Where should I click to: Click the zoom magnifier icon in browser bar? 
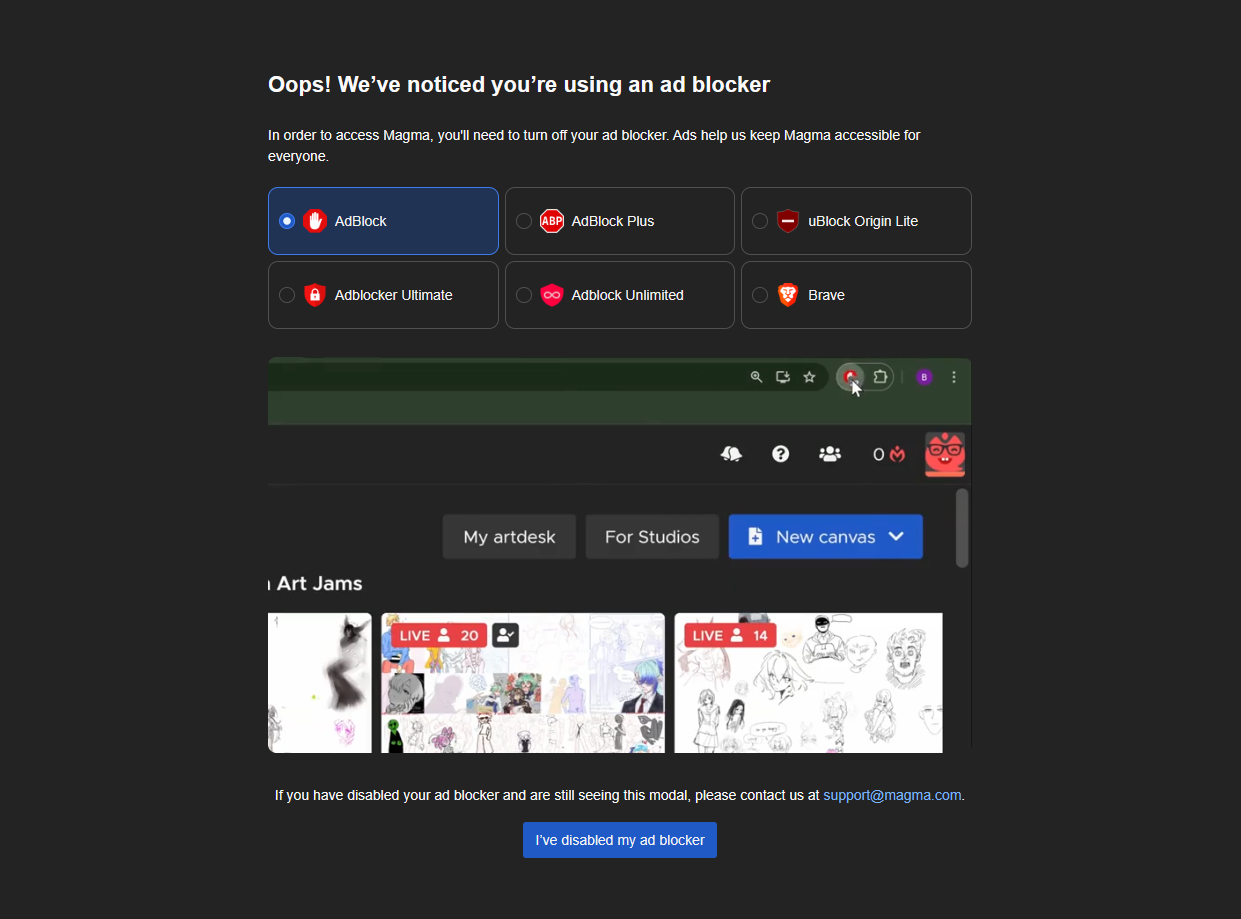[x=756, y=377]
